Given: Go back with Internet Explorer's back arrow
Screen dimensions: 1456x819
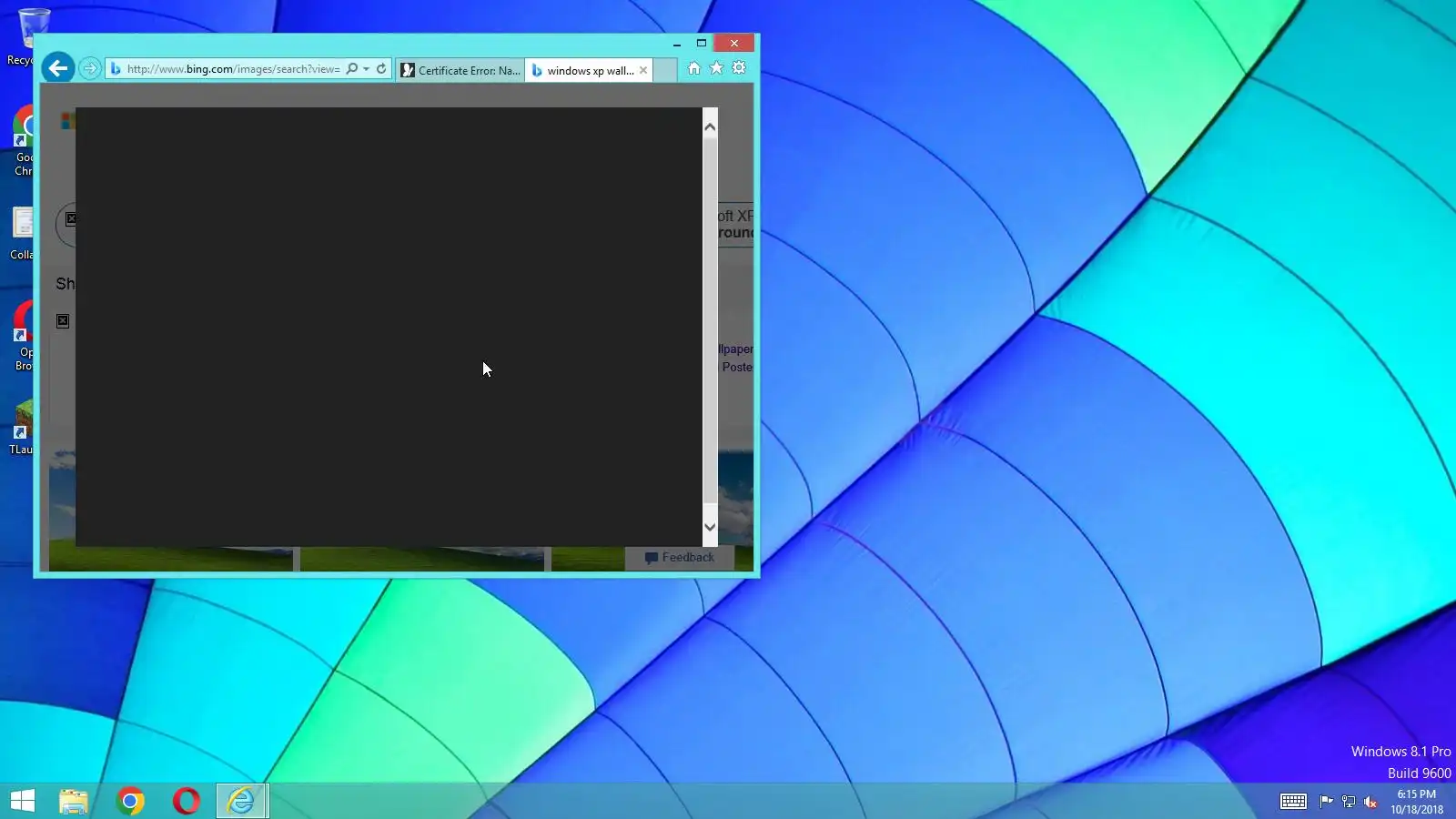Looking at the screenshot, I should point(57,67).
